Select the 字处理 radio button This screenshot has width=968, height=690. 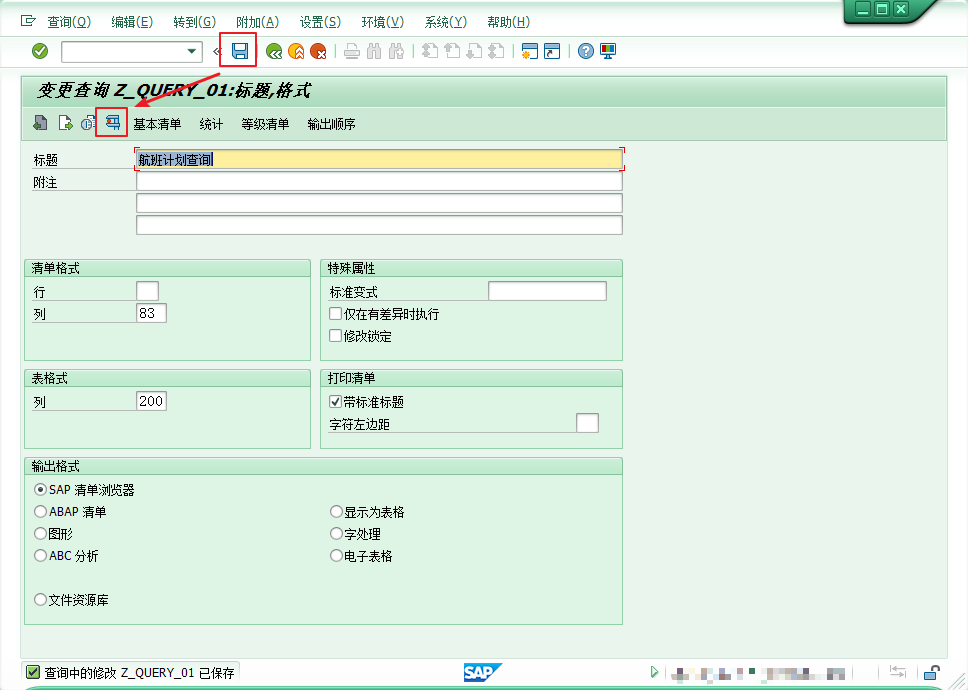pos(336,533)
